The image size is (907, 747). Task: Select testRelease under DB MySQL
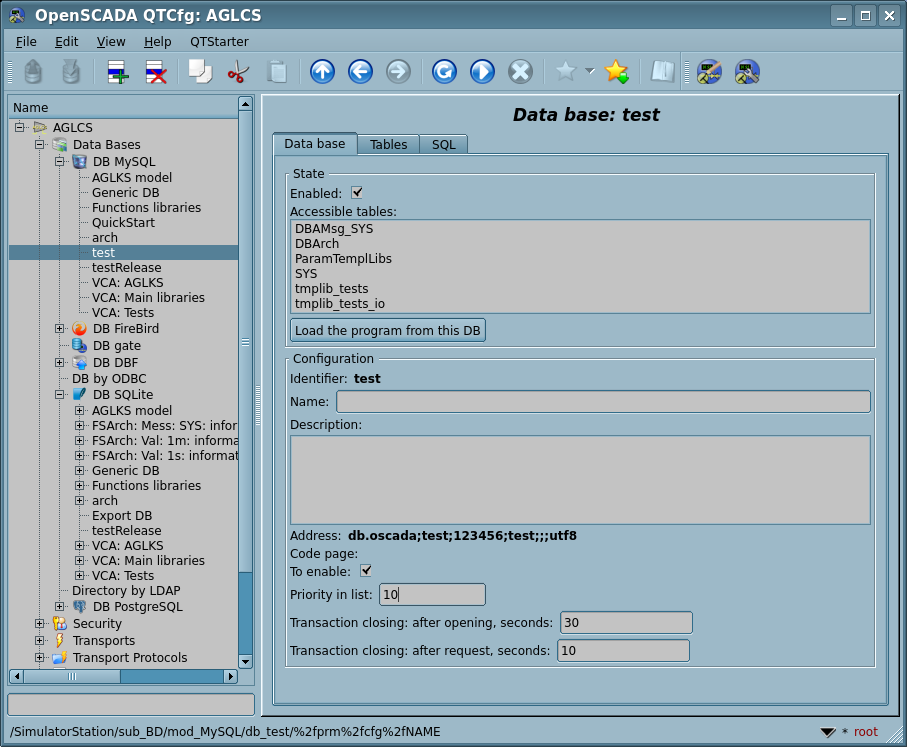click(x=126, y=268)
